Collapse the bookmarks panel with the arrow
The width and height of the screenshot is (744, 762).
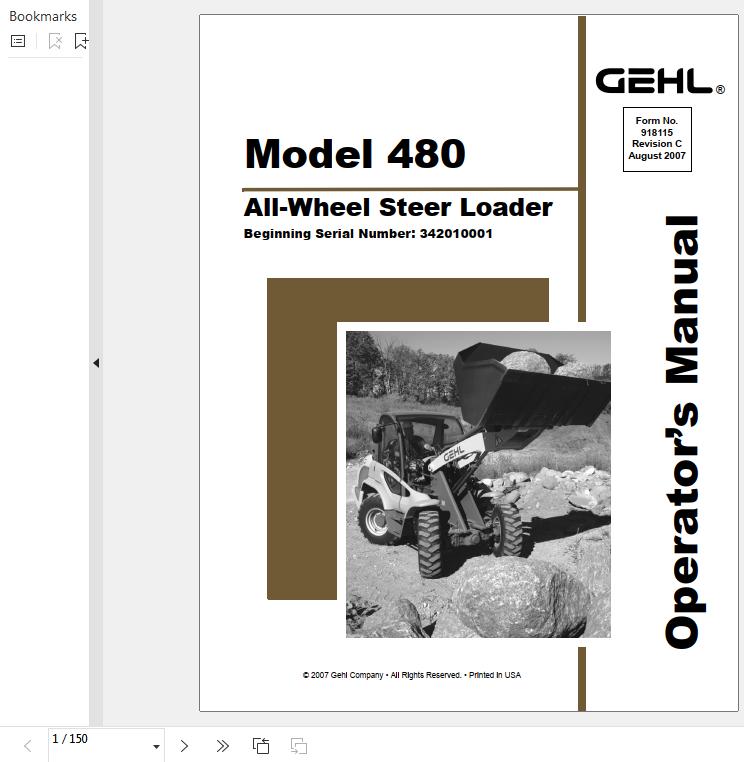[x=96, y=363]
